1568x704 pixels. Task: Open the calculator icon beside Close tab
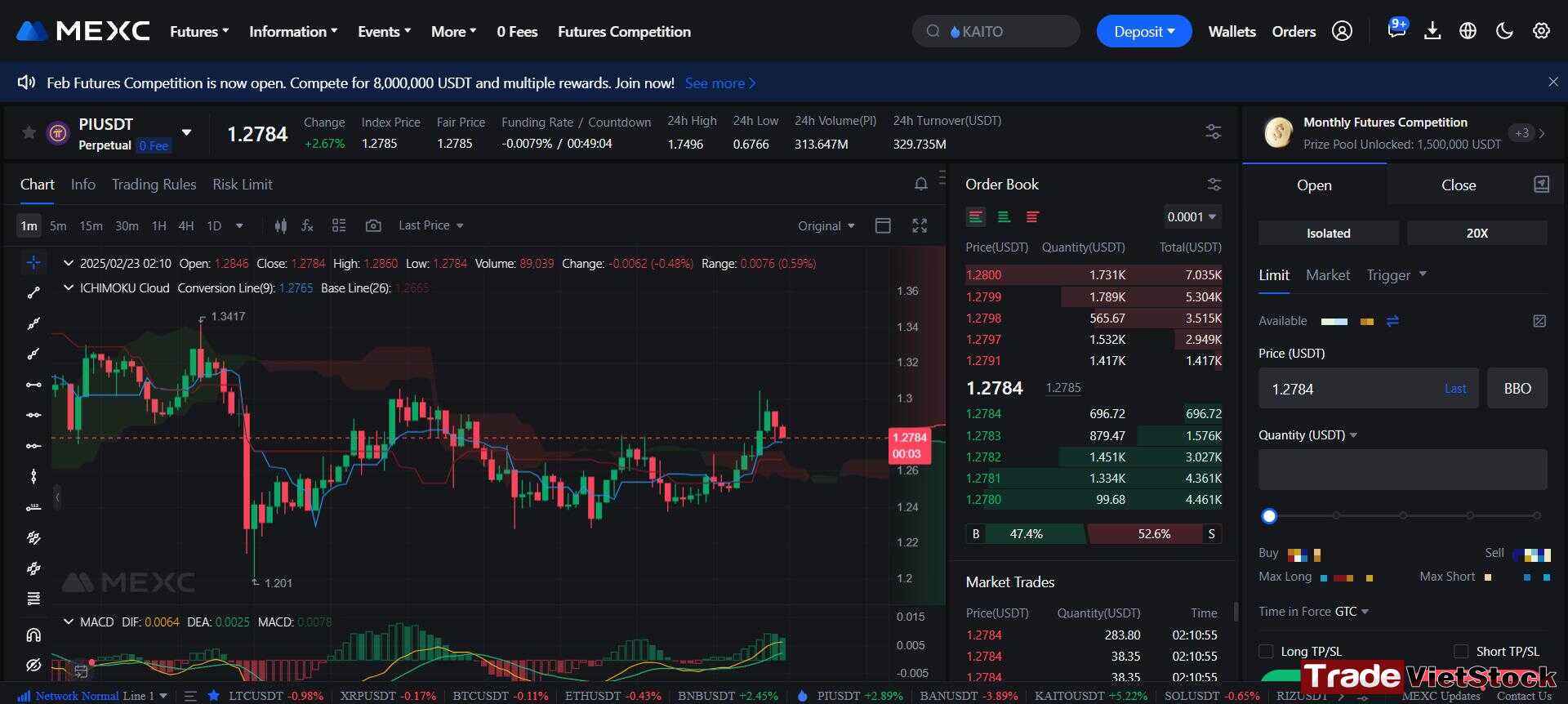1541,184
